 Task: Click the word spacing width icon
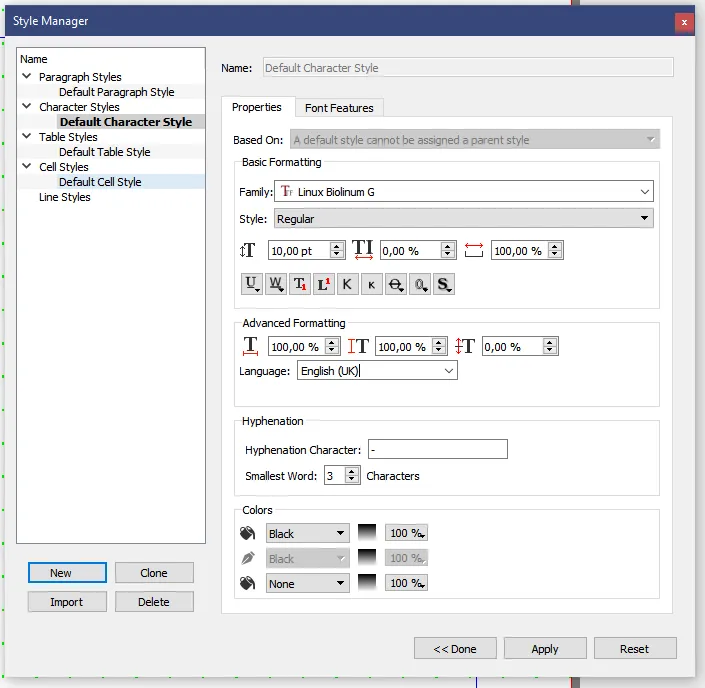click(474, 250)
